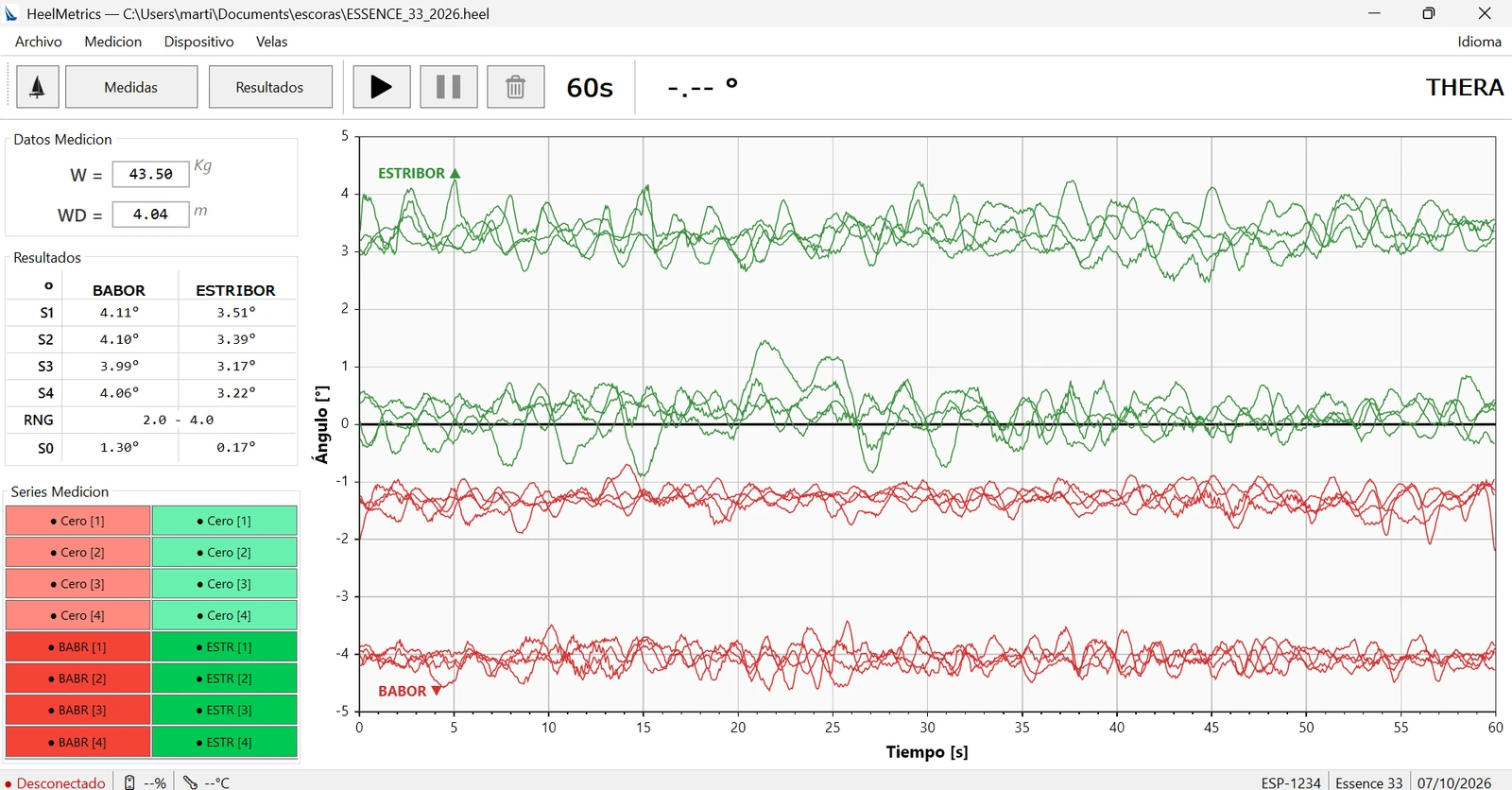Toggle the green Cero [1] series
1512x790 pixels.
[225, 521]
